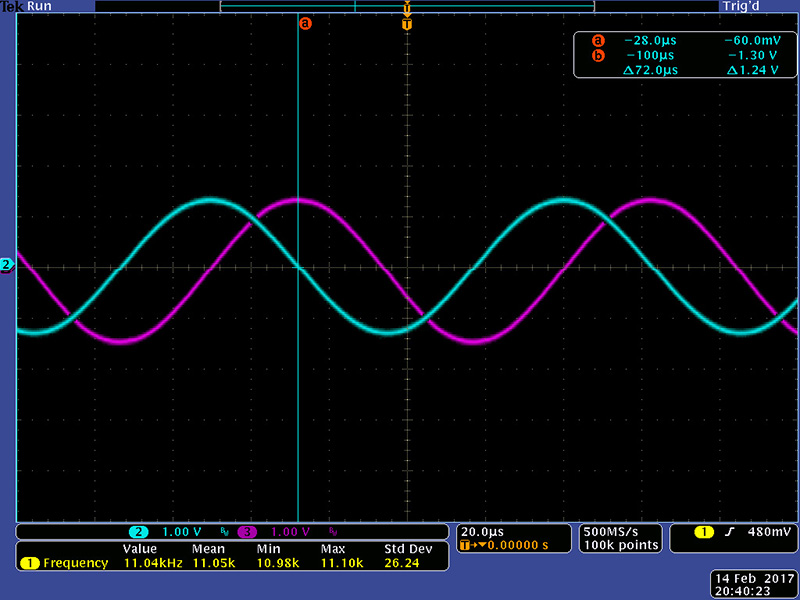
Task: Click cursor a icon in readout box
Action: 598,41
